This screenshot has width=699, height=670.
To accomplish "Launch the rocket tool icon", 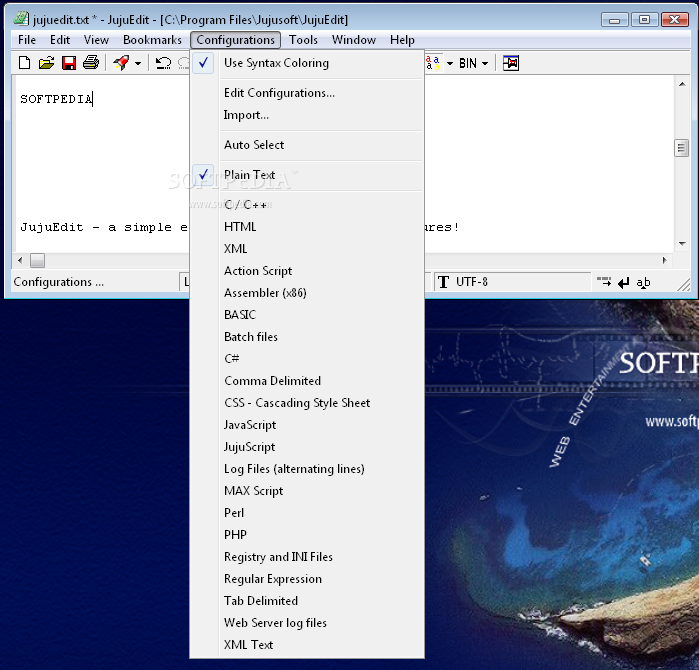I will point(121,63).
